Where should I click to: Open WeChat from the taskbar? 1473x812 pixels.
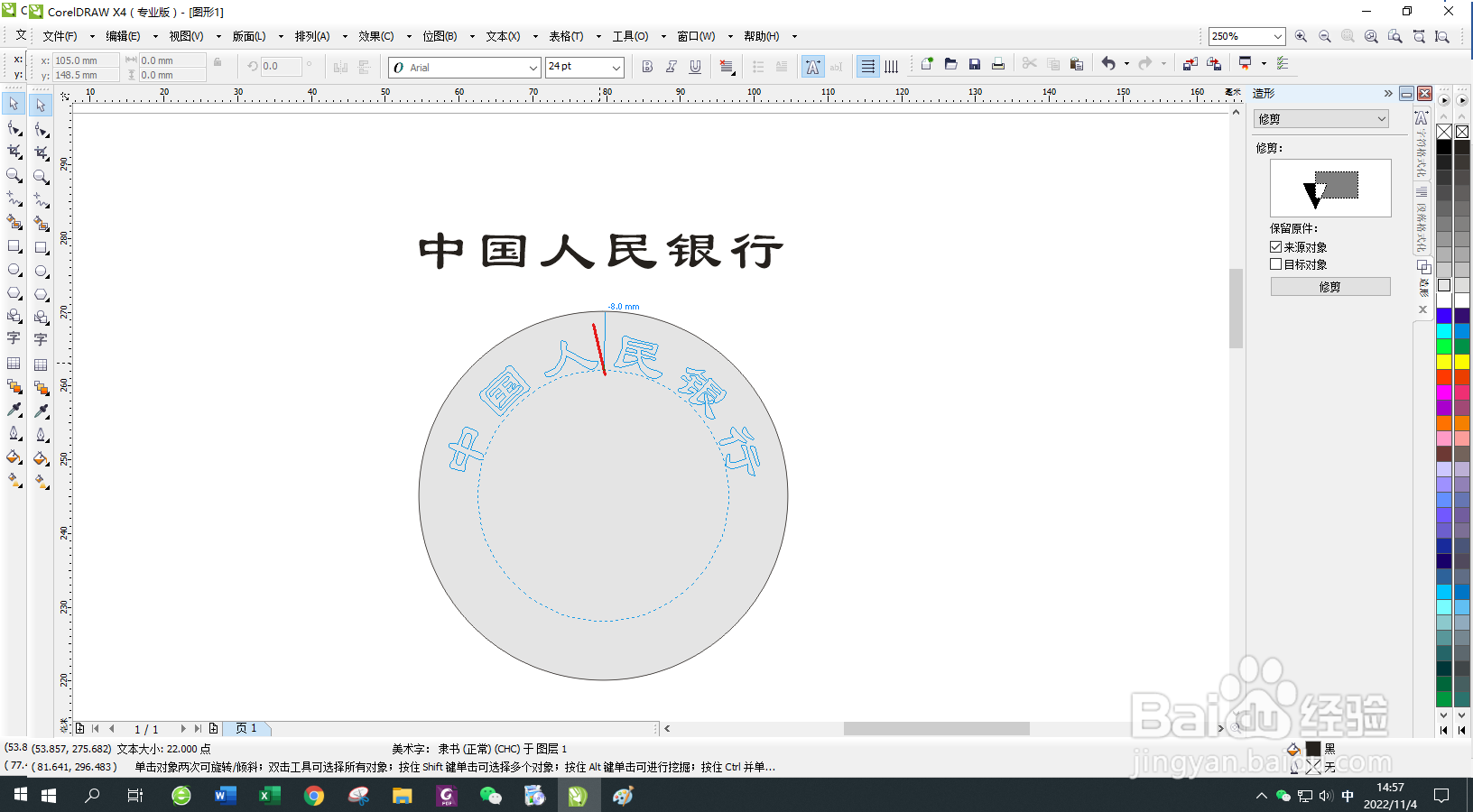pos(490,795)
